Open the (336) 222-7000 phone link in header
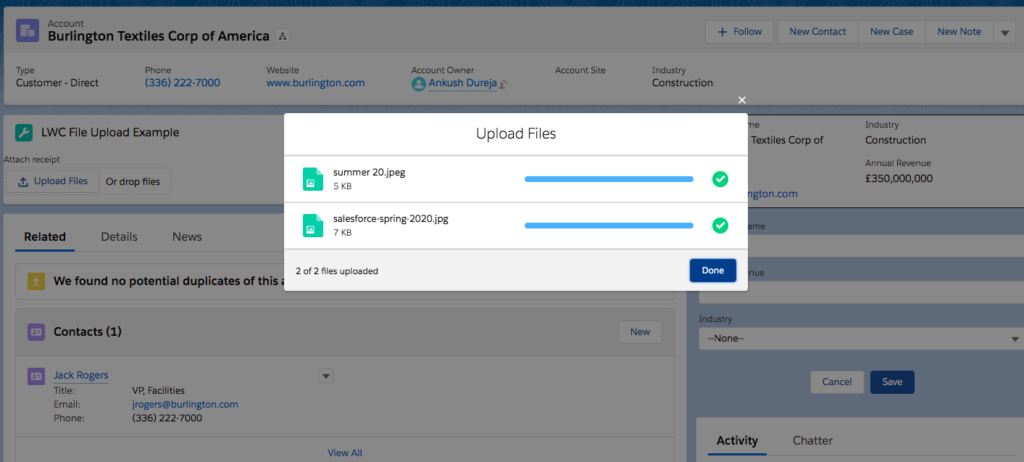 tap(182, 83)
